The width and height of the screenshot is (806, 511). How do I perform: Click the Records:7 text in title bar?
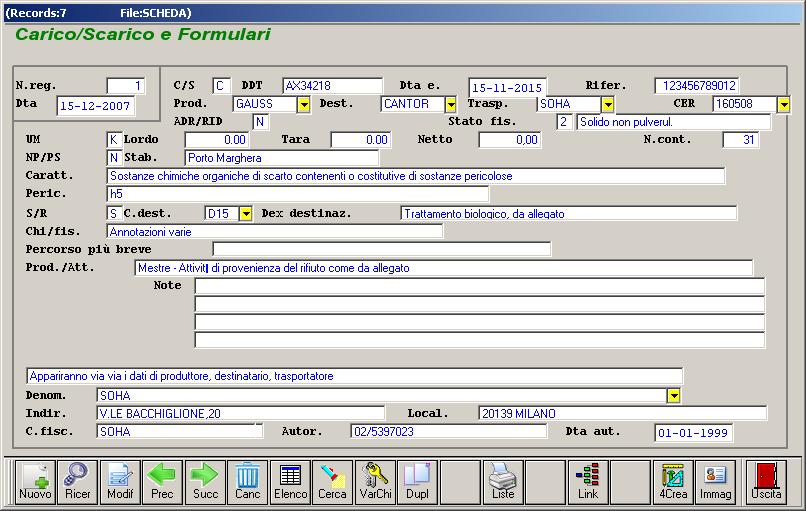point(38,13)
